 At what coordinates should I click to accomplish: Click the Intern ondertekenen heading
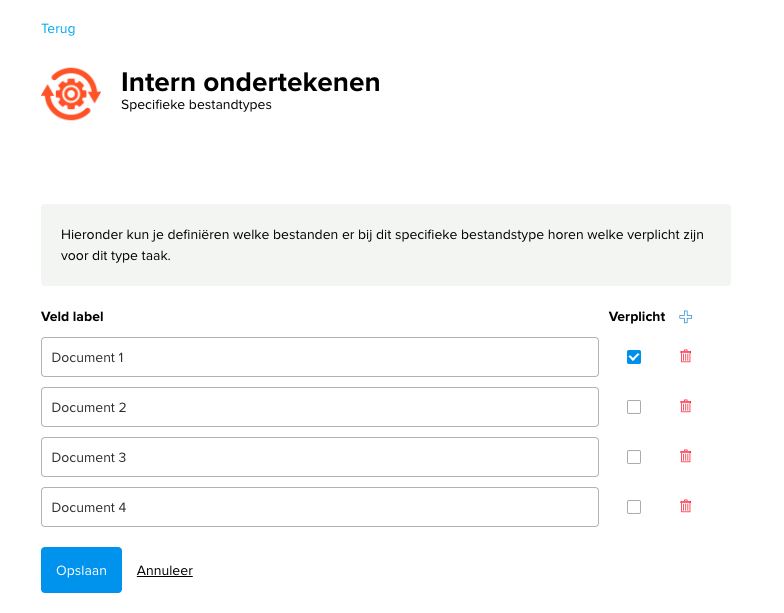pos(250,82)
